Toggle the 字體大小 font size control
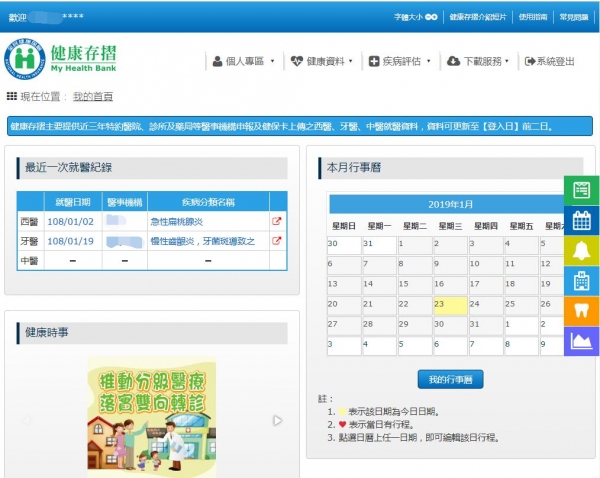 click(x=416, y=17)
